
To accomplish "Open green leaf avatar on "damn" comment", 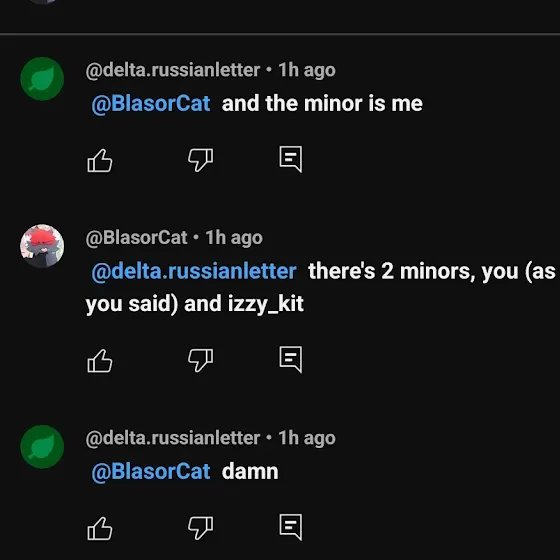I will tap(42, 446).
